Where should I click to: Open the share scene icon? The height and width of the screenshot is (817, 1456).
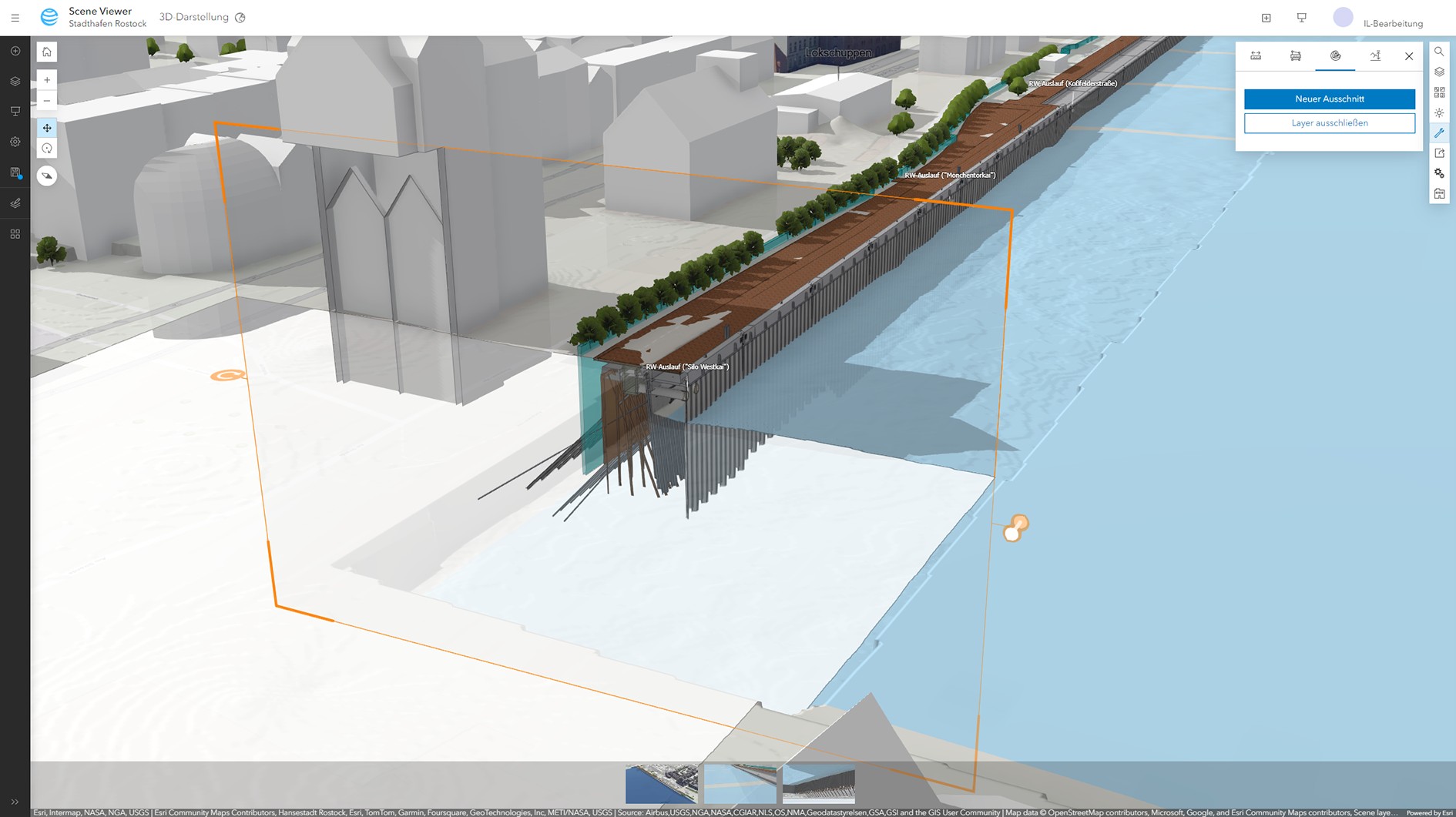pyautogui.click(x=1439, y=153)
